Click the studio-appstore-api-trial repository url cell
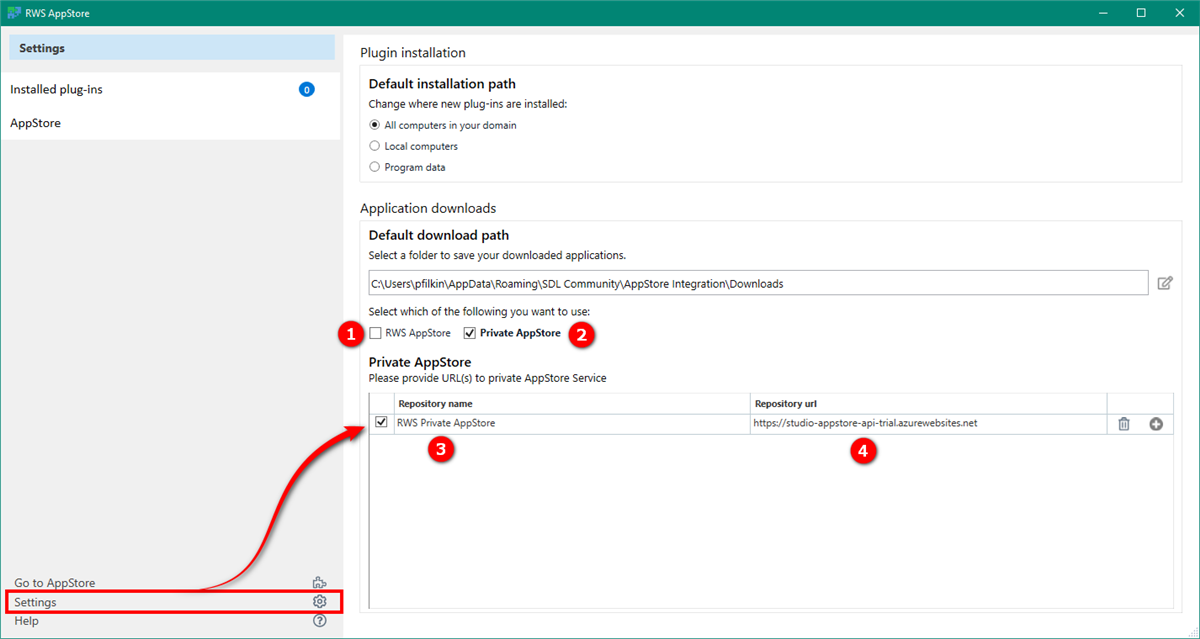1200x639 pixels. [929, 423]
